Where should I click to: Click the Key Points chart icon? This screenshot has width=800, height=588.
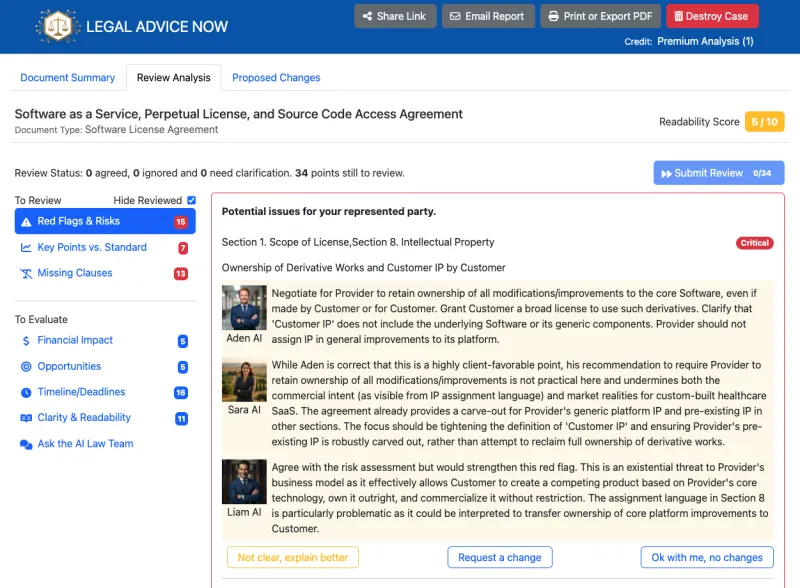coord(26,248)
